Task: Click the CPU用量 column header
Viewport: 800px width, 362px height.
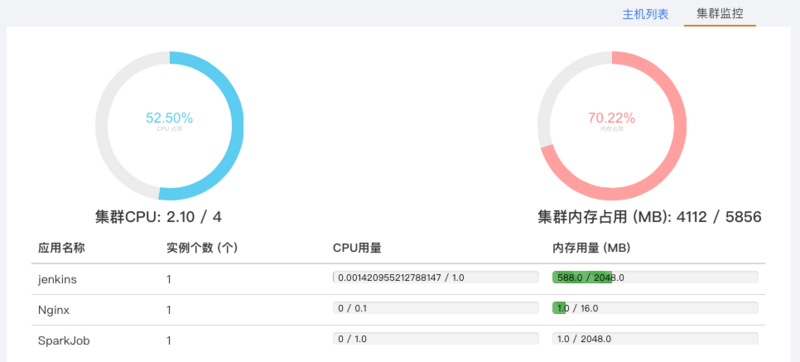Action: pyautogui.click(x=357, y=248)
